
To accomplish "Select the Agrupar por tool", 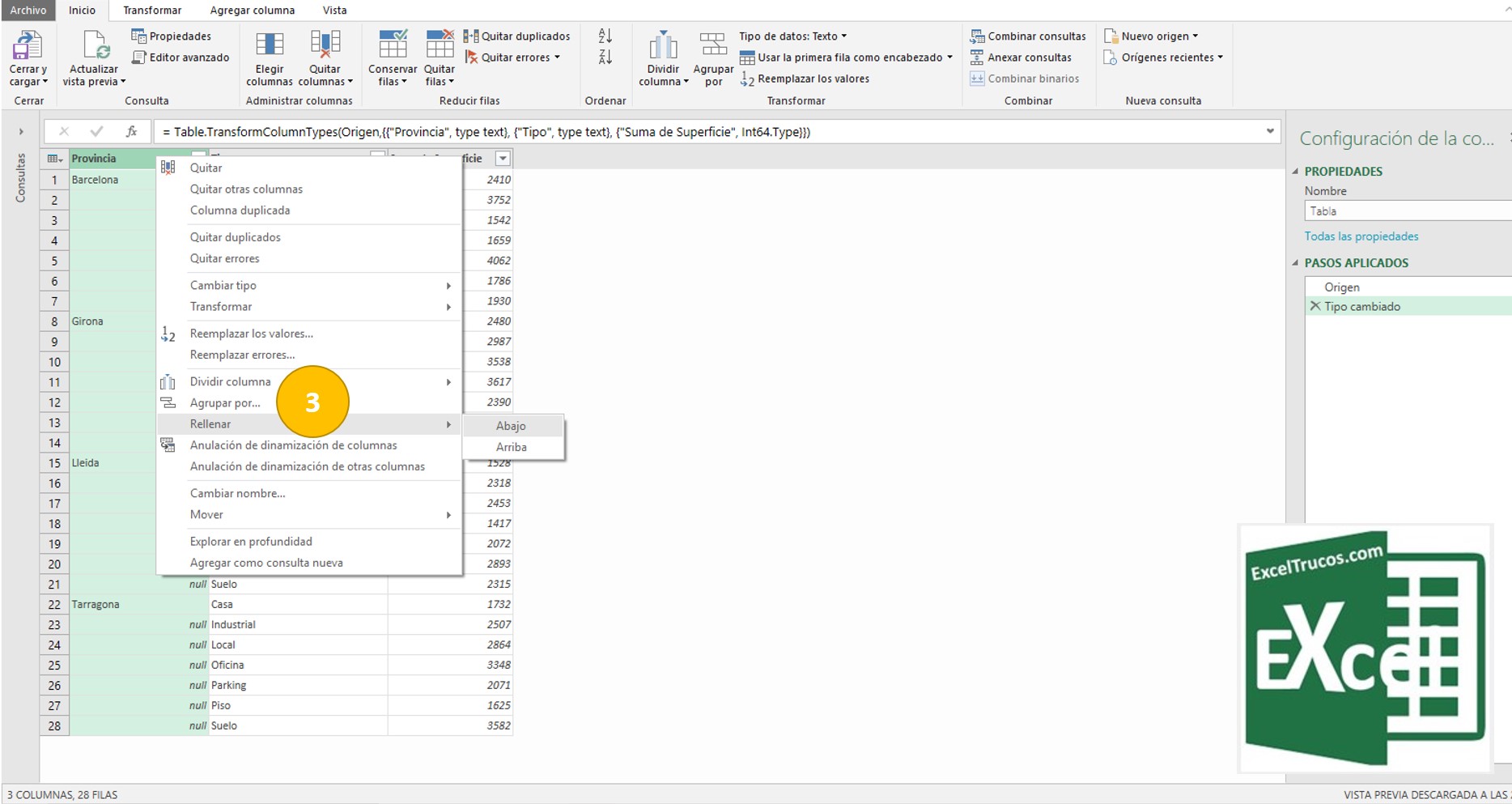I will tap(712, 57).
